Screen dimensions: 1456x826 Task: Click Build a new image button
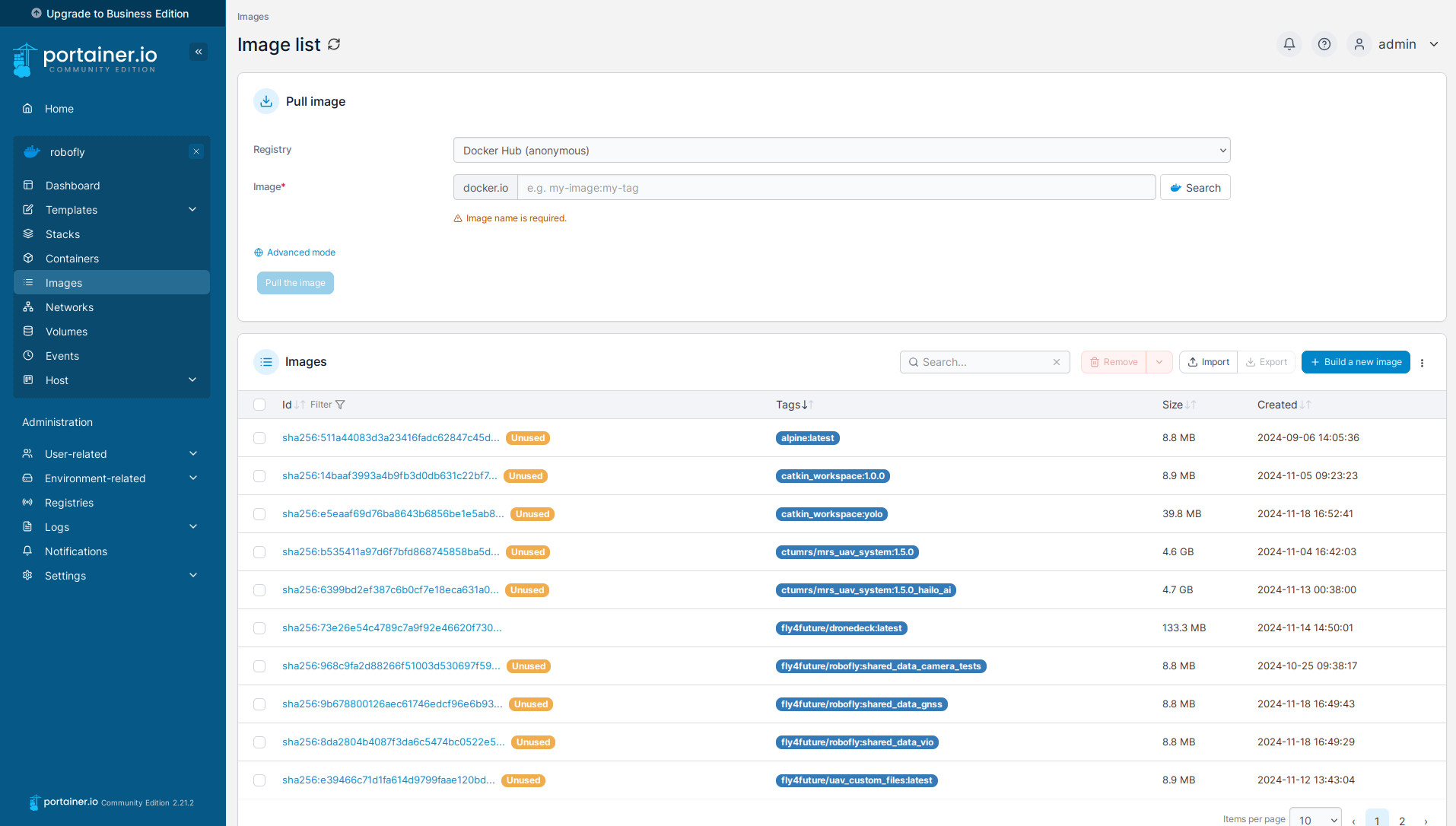click(1356, 362)
